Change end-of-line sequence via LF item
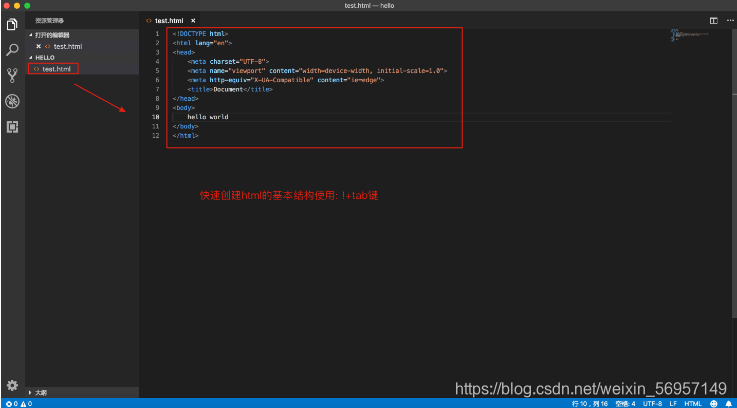 tap(673, 403)
